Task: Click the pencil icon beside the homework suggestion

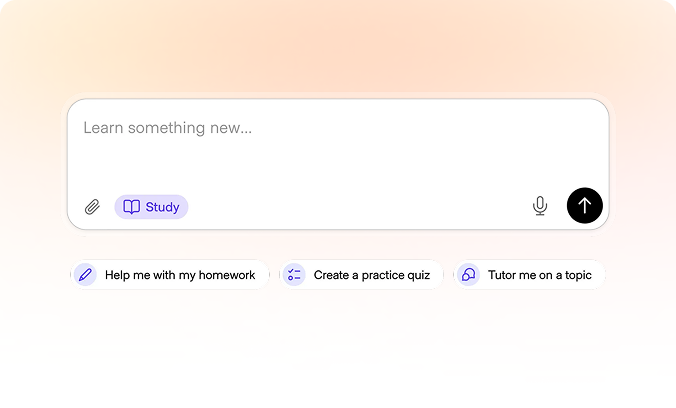Action: tap(85, 275)
